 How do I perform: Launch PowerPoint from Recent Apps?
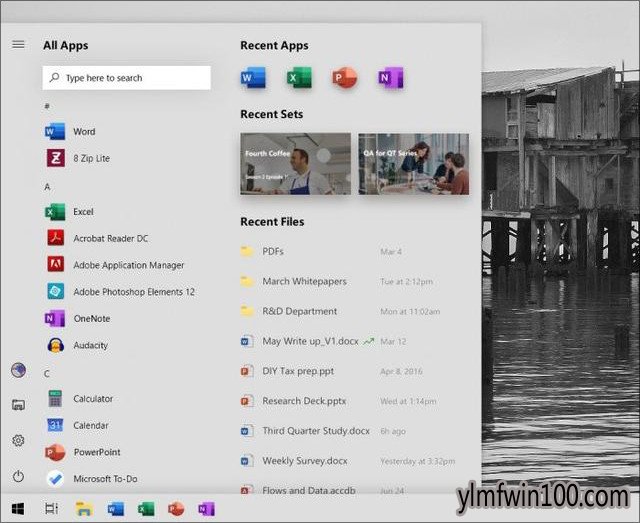(345, 78)
